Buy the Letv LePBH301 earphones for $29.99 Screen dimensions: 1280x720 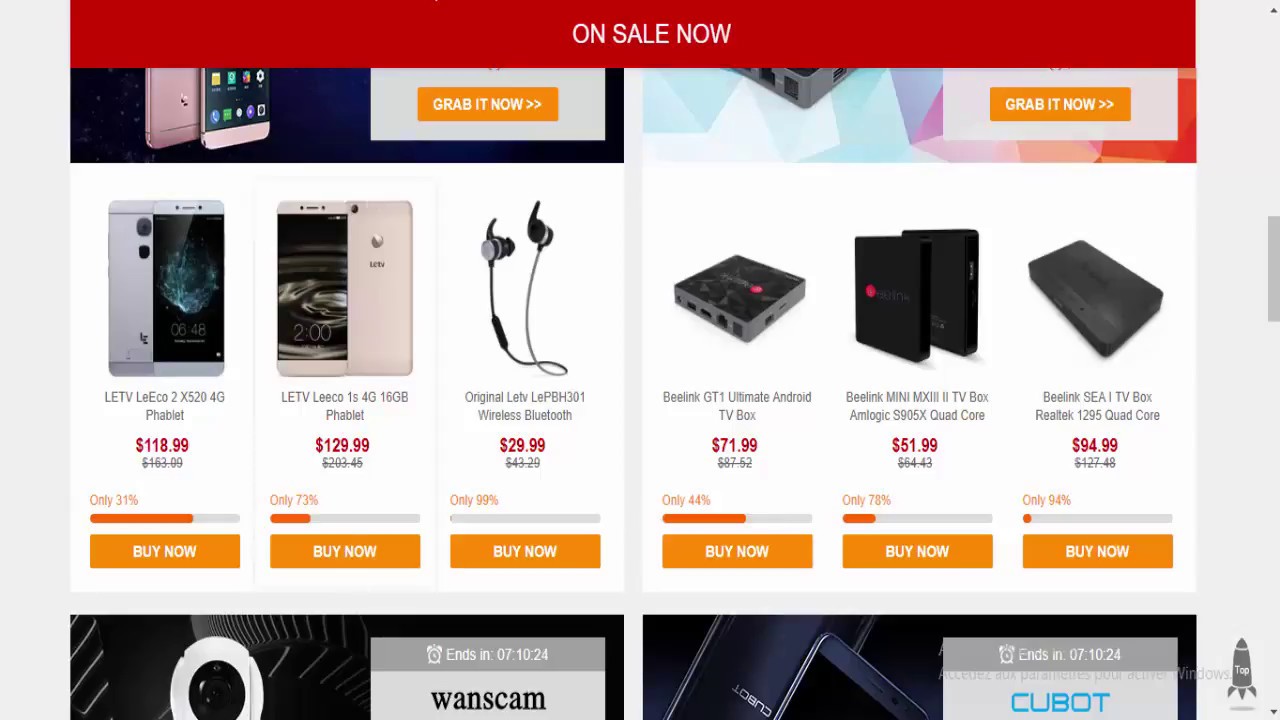525,551
